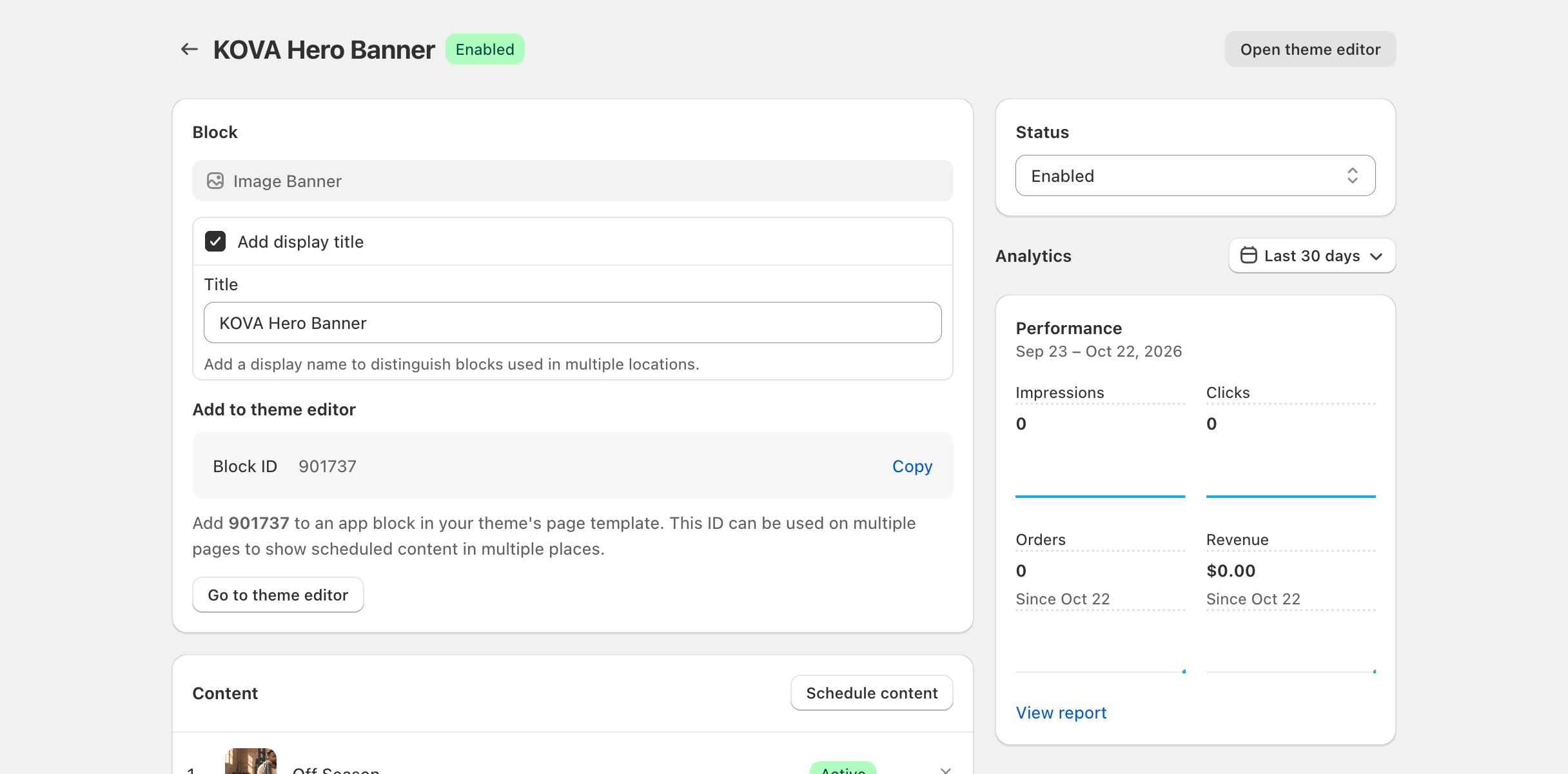Image resolution: width=1568 pixels, height=774 pixels.
Task: Uncheck the Add display title checkbox
Action: (x=215, y=241)
